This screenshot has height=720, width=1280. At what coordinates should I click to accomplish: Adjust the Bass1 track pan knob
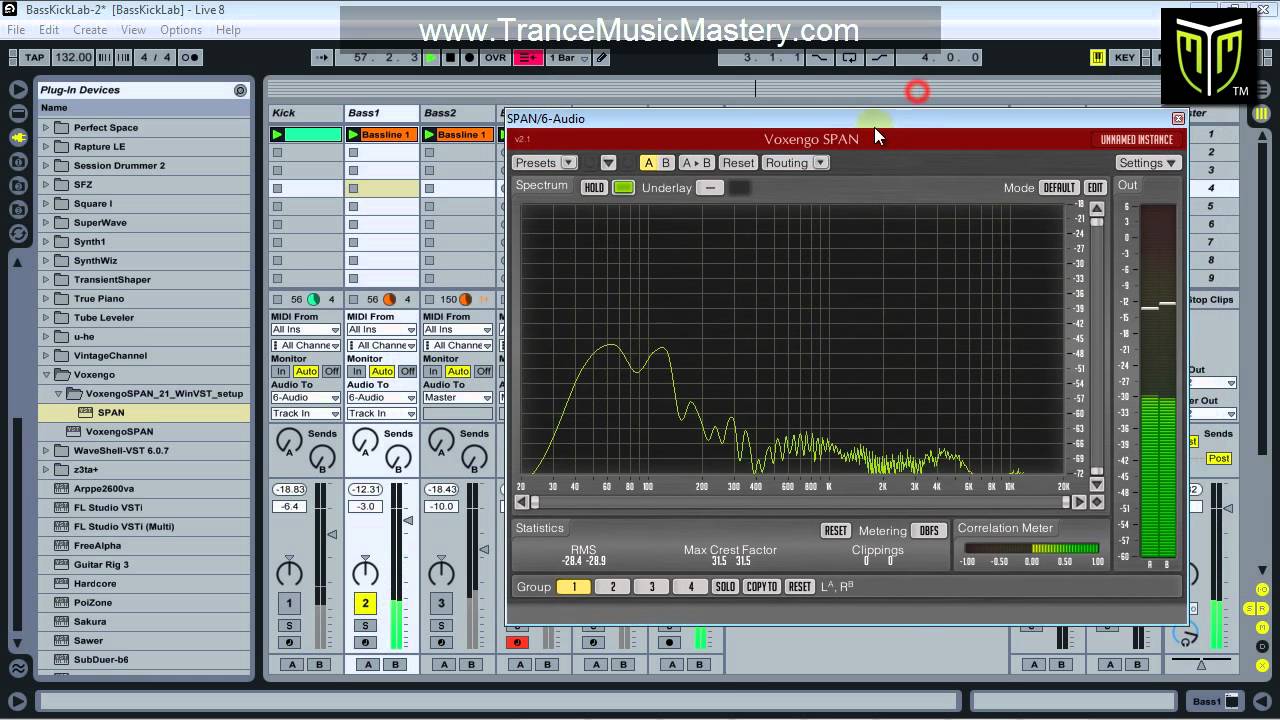point(365,573)
